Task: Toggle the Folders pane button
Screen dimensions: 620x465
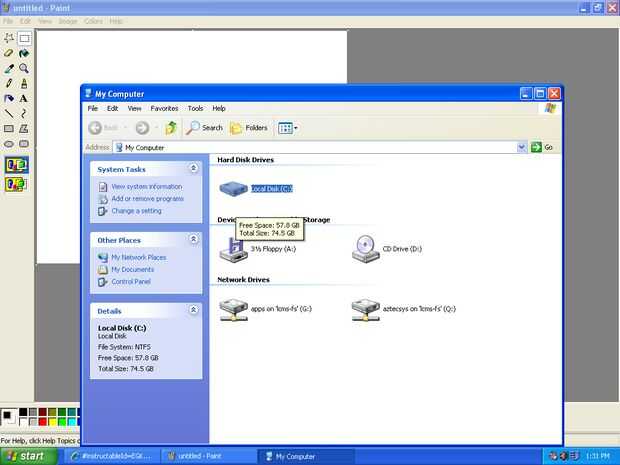Action: coord(249,128)
